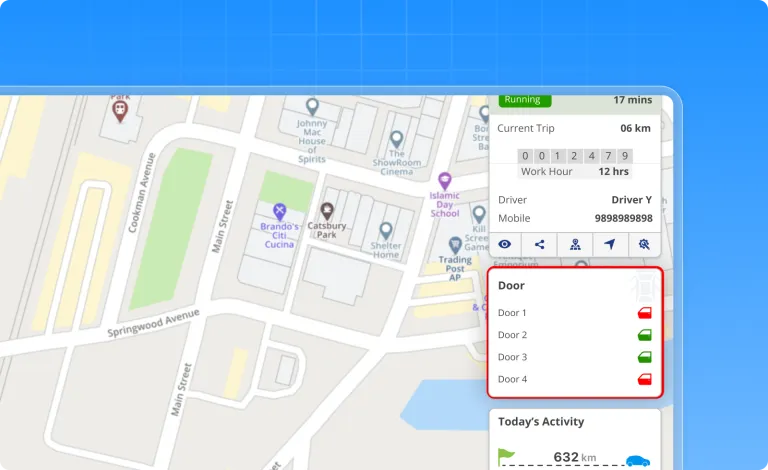The image size is (768, 470).
Task: Click the eye icon in the vehicle toolbar
Action: tap(505, 244)
